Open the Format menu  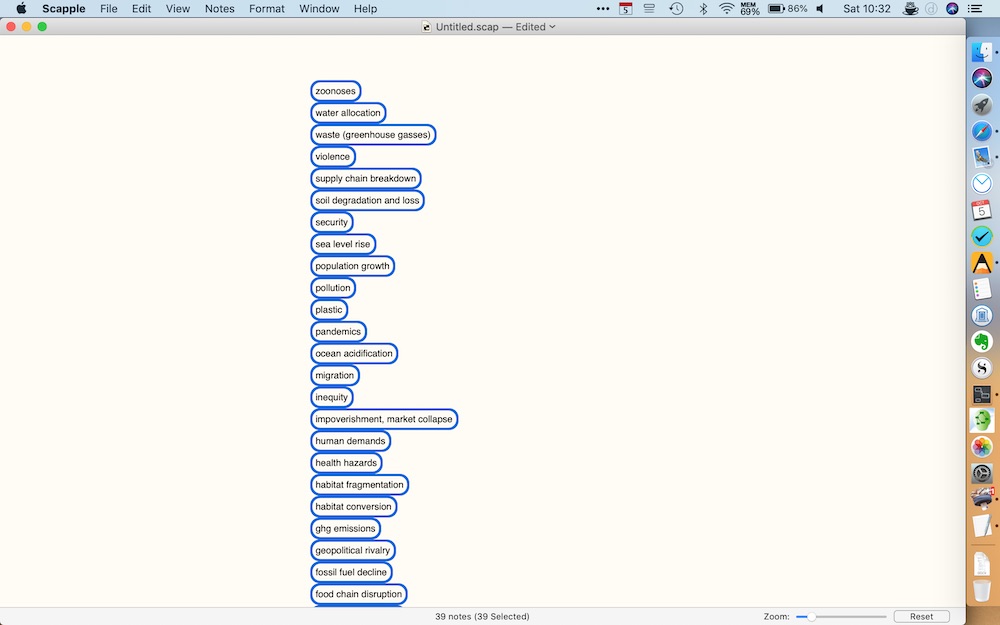tap(266, 8)
